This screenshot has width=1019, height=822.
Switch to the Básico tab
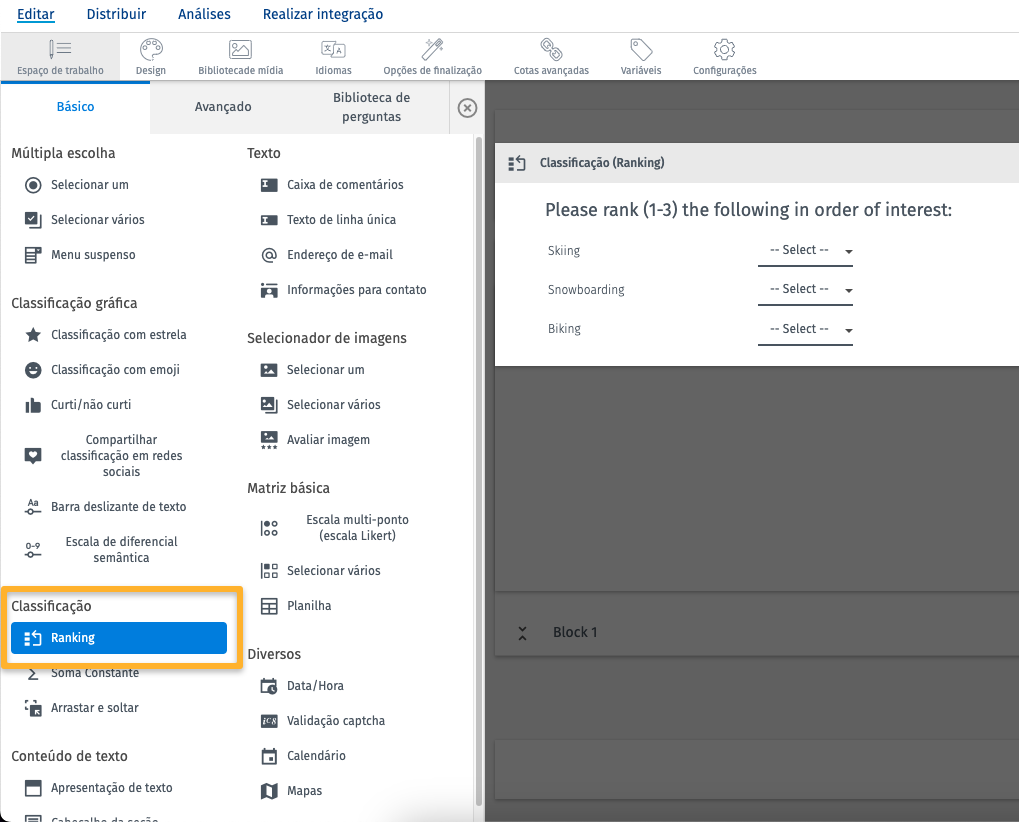point(75,107)
